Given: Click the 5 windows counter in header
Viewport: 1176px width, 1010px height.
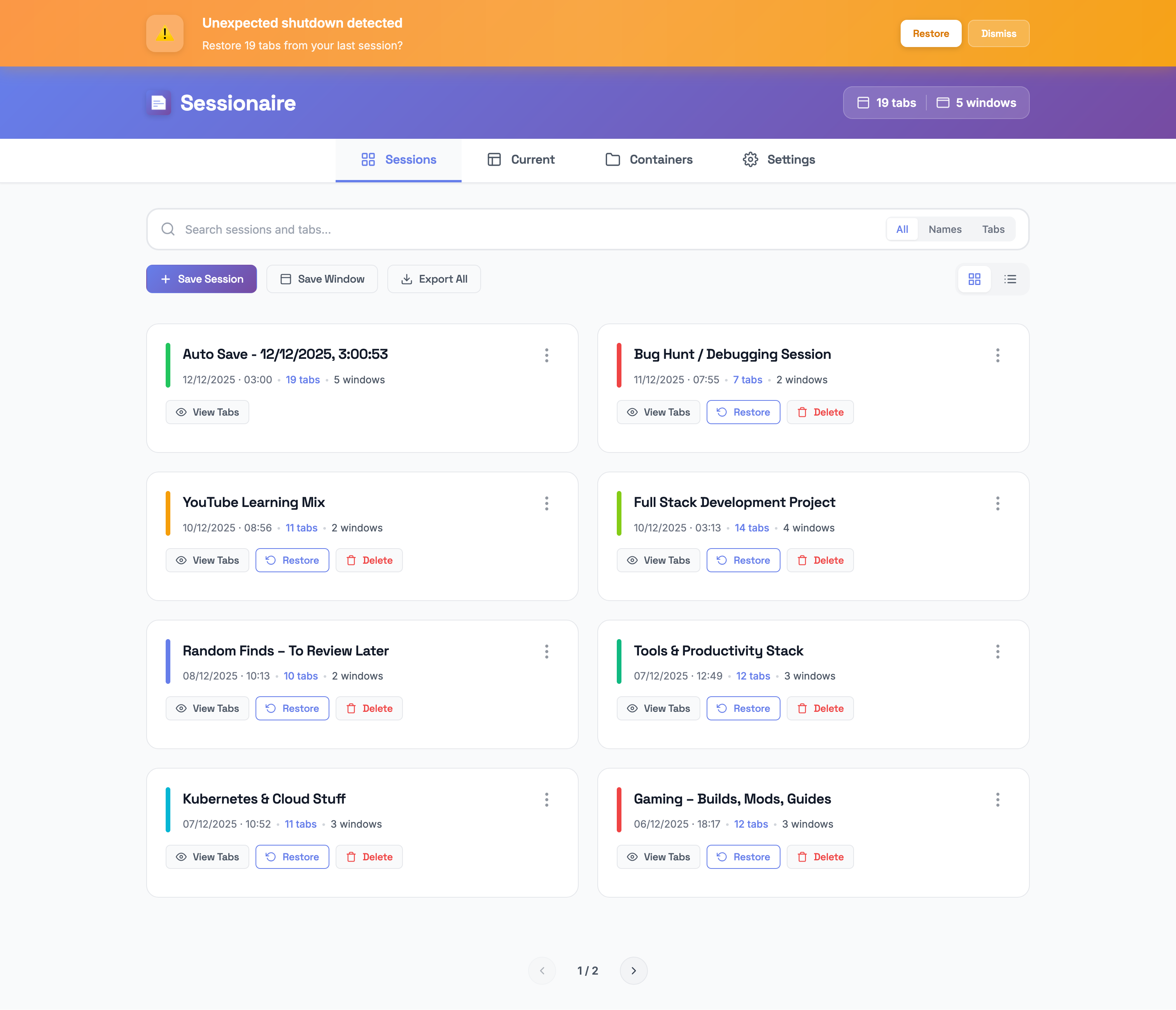Looking at the screenshot, I should pos(976,103).
